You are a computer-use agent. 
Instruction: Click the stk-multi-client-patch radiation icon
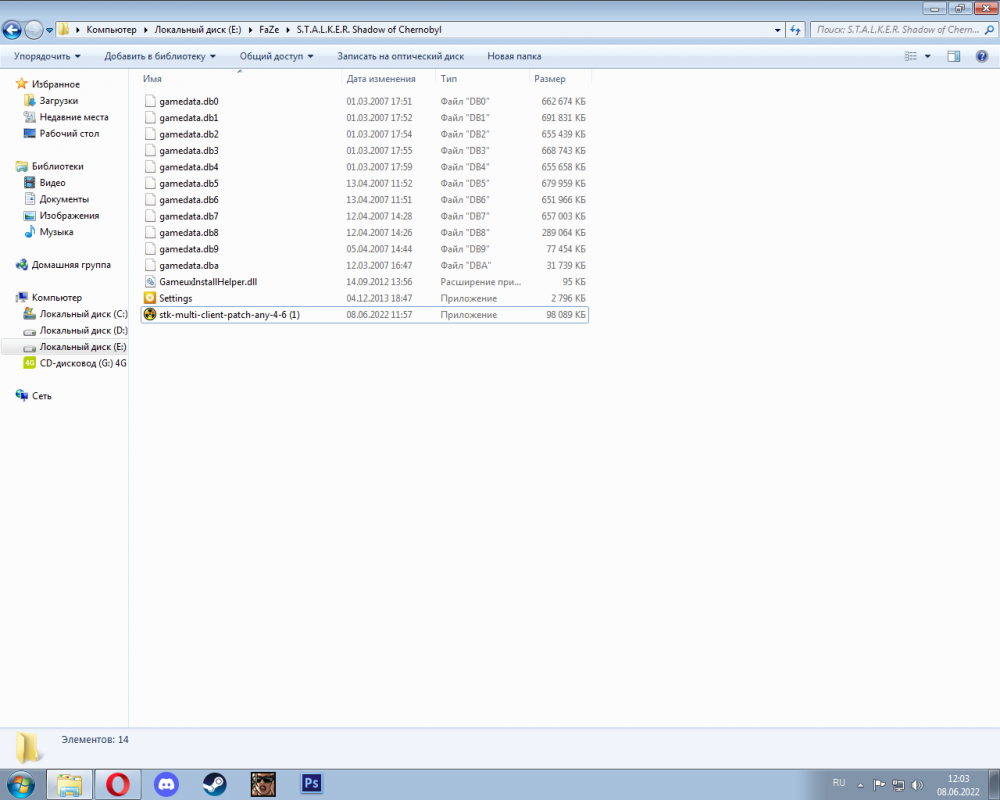coord(150,315)
